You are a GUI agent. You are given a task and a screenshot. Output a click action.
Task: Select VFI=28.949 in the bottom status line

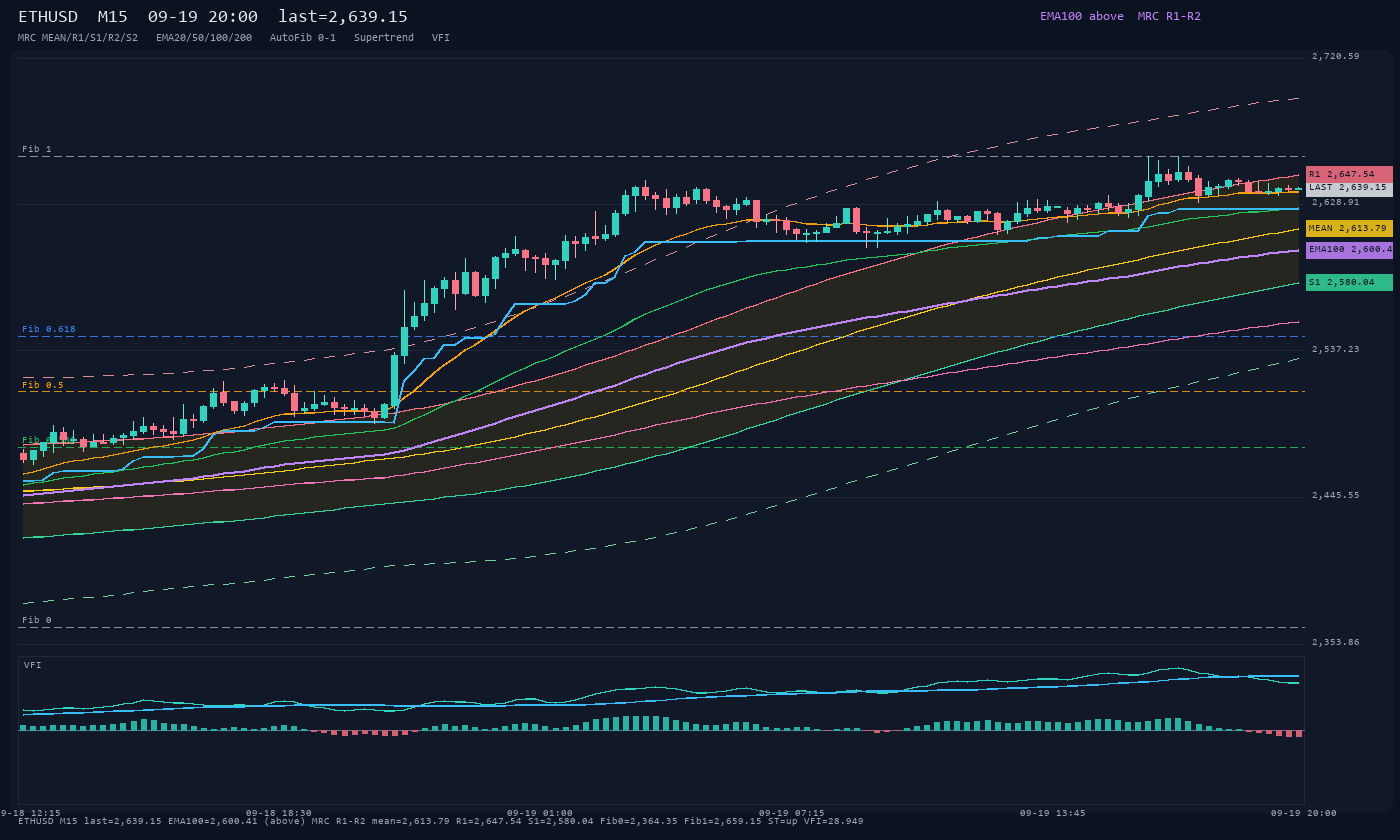[834, 821]
